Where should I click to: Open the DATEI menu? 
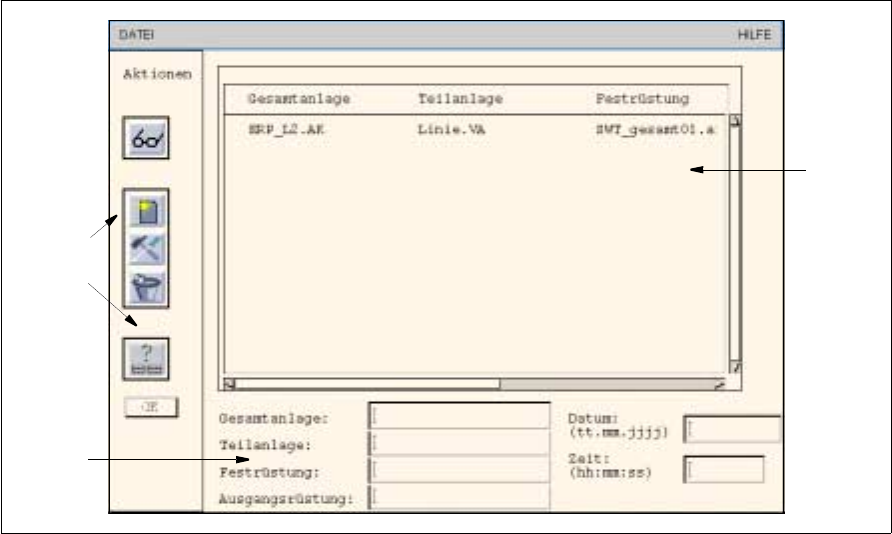(136, 35)
